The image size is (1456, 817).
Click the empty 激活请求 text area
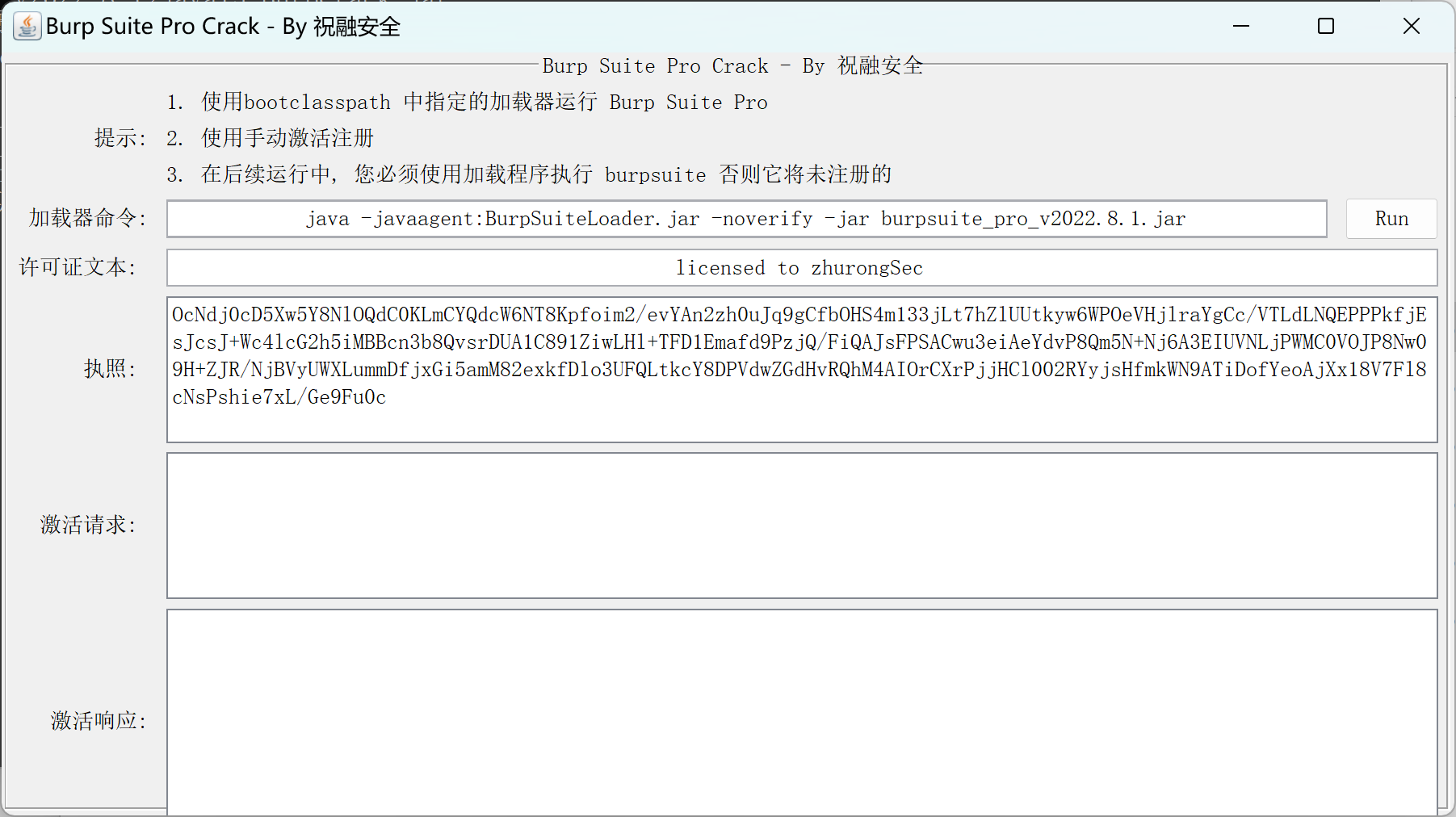(x=802, y=526)
